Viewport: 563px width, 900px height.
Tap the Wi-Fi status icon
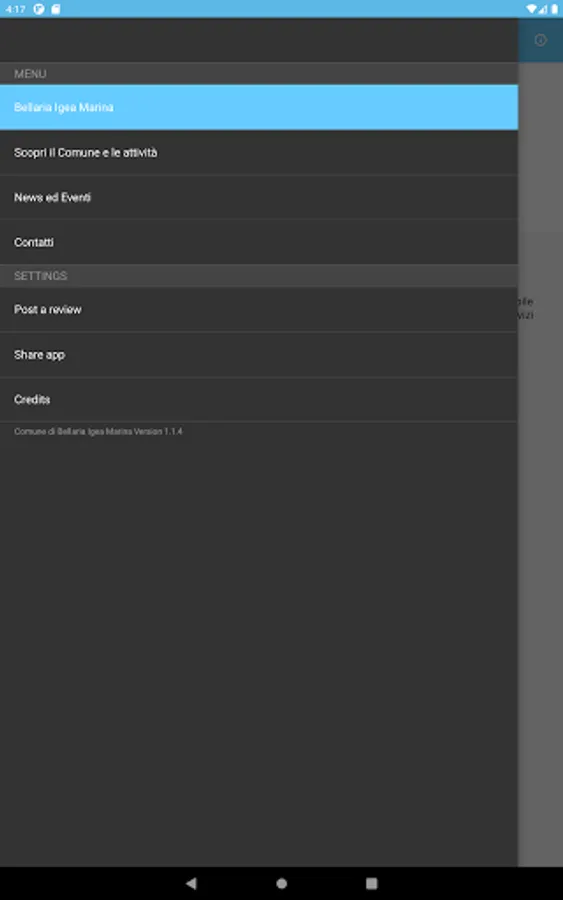531,9
